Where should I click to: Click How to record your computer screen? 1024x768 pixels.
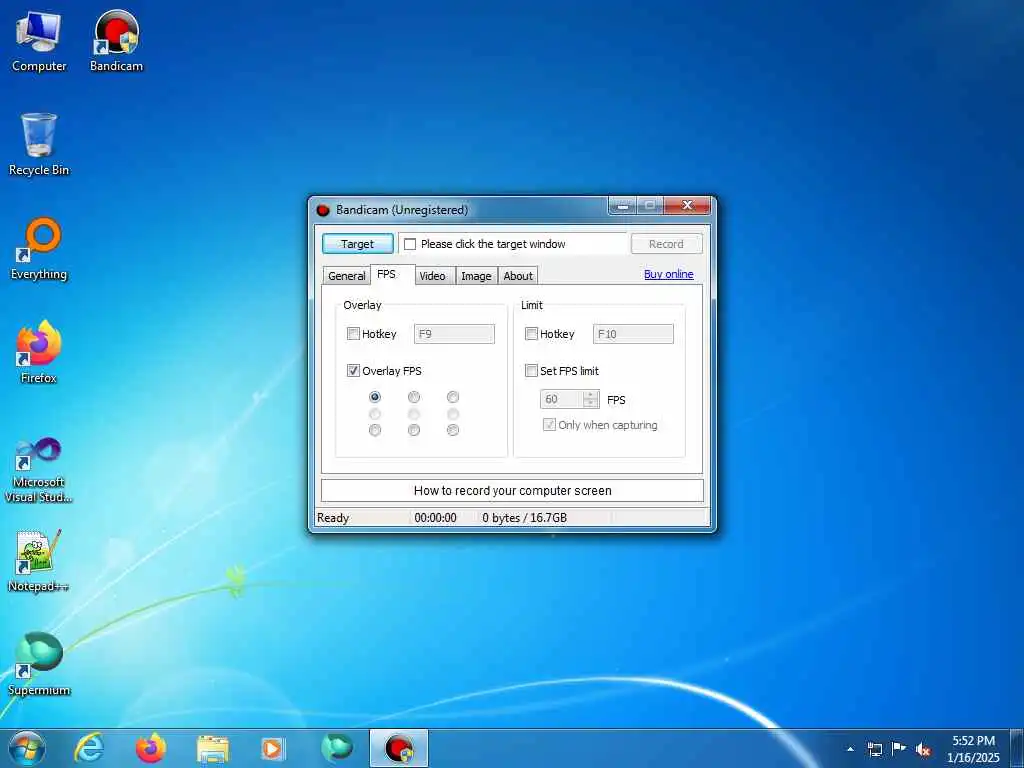pos(513,490)
